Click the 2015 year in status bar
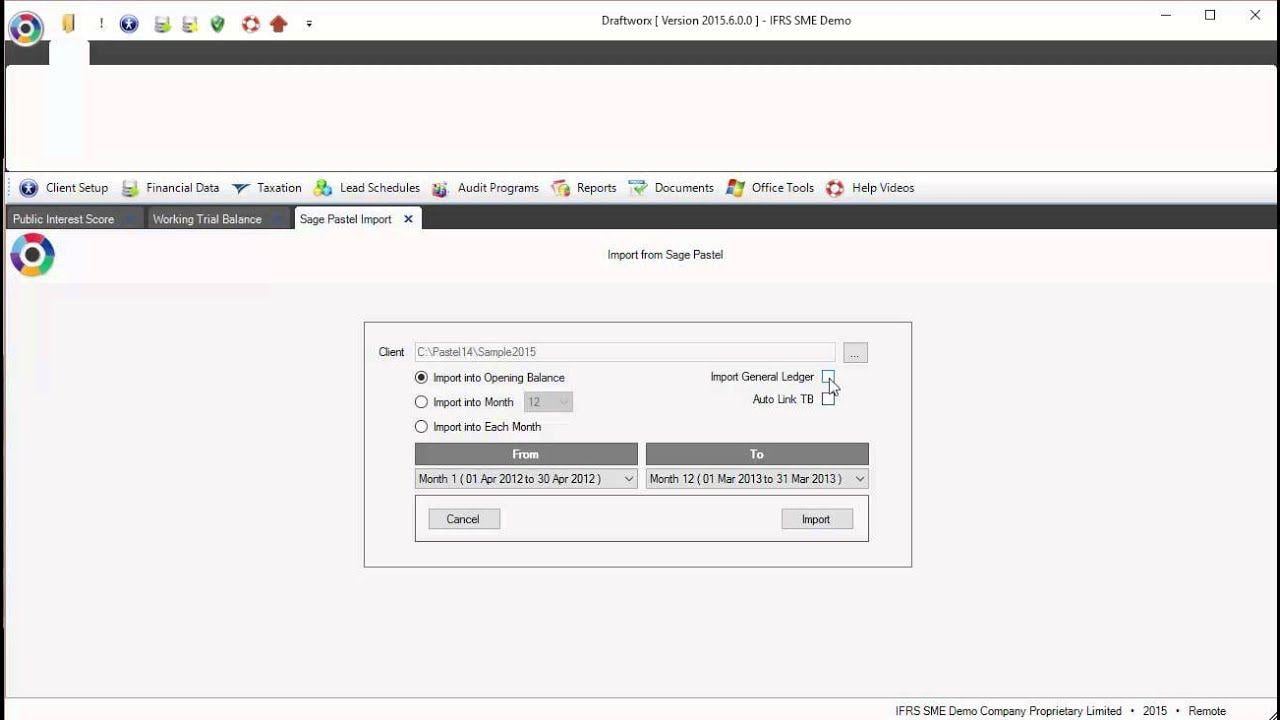Image resolution: width=1280 pixels, height=720 pixels. coord(1155,711)
